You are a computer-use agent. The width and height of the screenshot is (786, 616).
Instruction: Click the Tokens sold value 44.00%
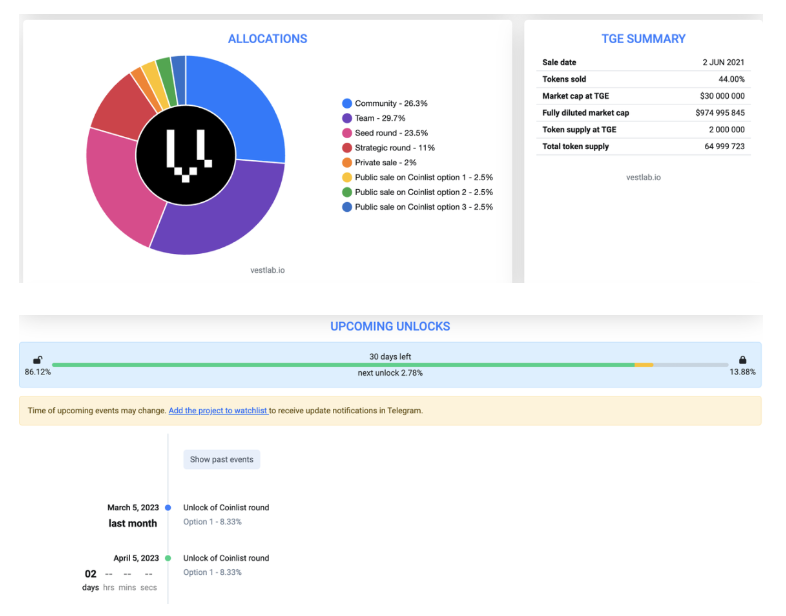coord(731,79)
